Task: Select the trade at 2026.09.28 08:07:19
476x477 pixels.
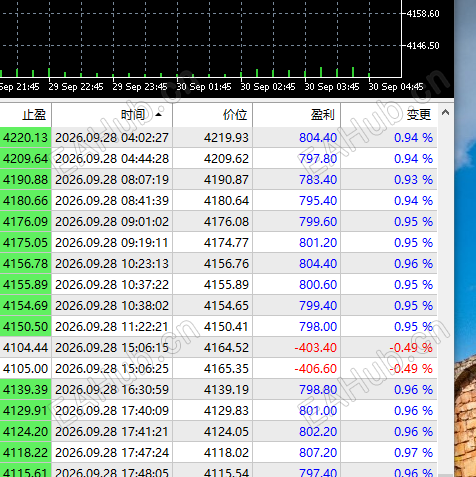Action: click(x=218, y=180)
